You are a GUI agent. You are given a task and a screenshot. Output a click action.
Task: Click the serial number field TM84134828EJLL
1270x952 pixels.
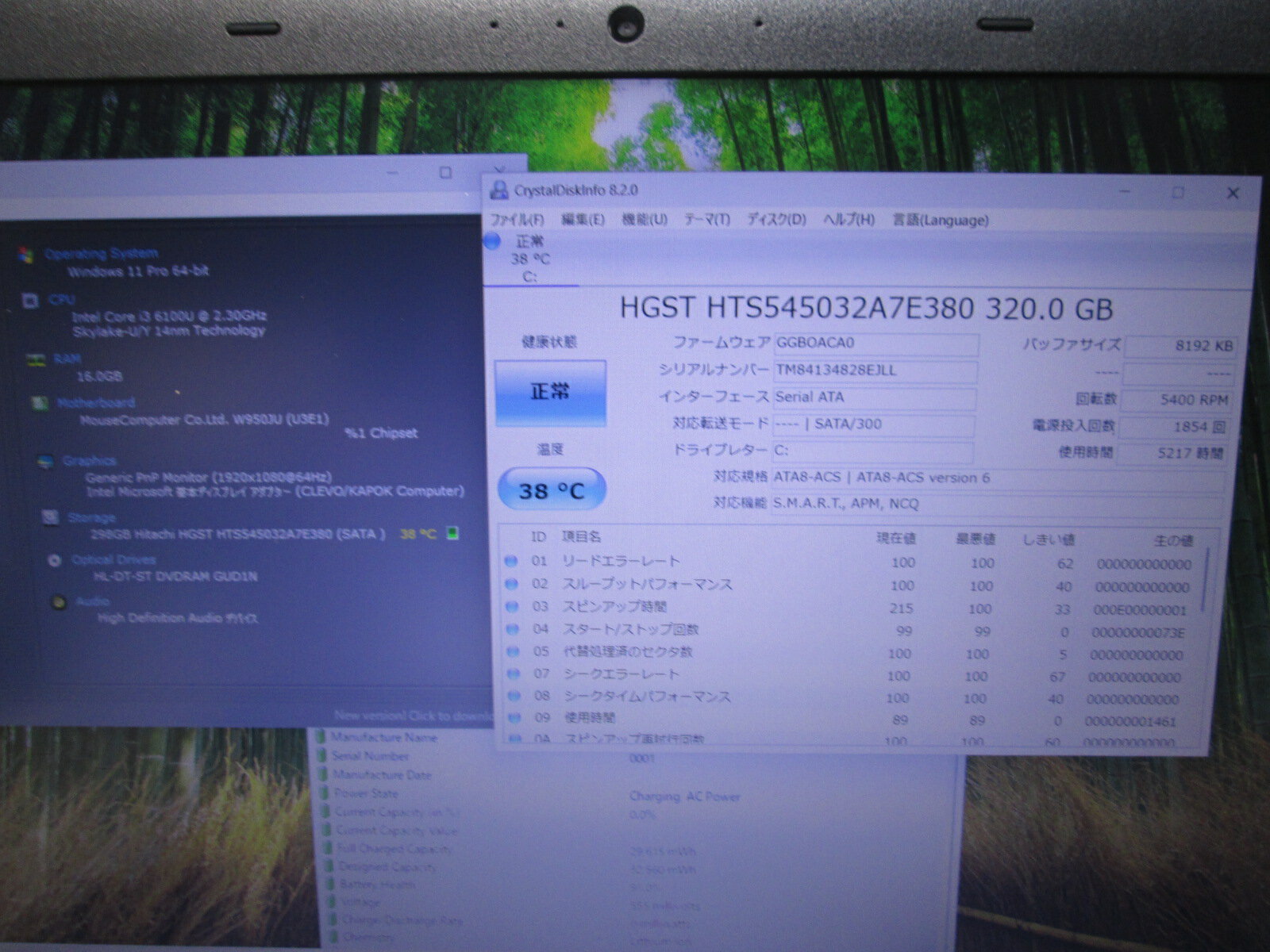pos(876,370)
